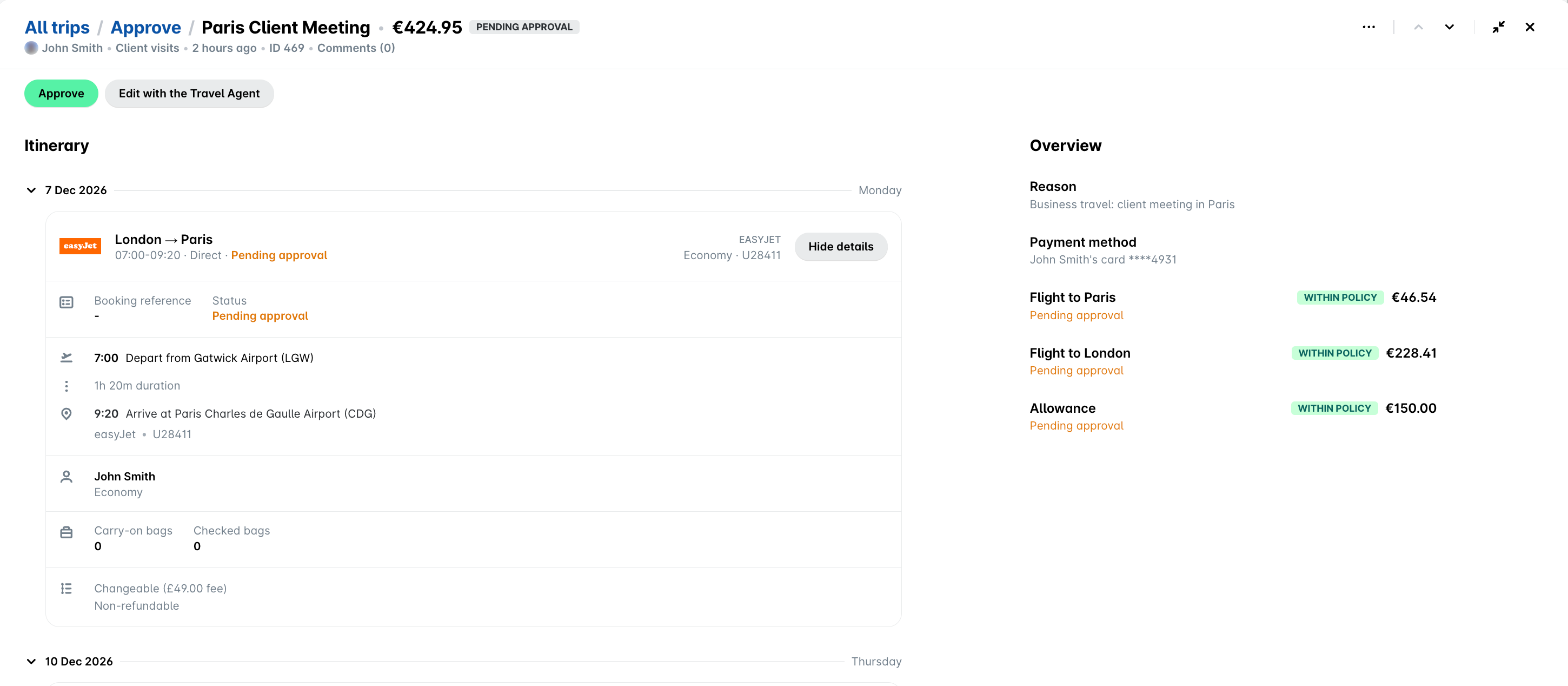Click John Smith's avatar icon
Viewport: 1568px width, 686px height.
31,48
